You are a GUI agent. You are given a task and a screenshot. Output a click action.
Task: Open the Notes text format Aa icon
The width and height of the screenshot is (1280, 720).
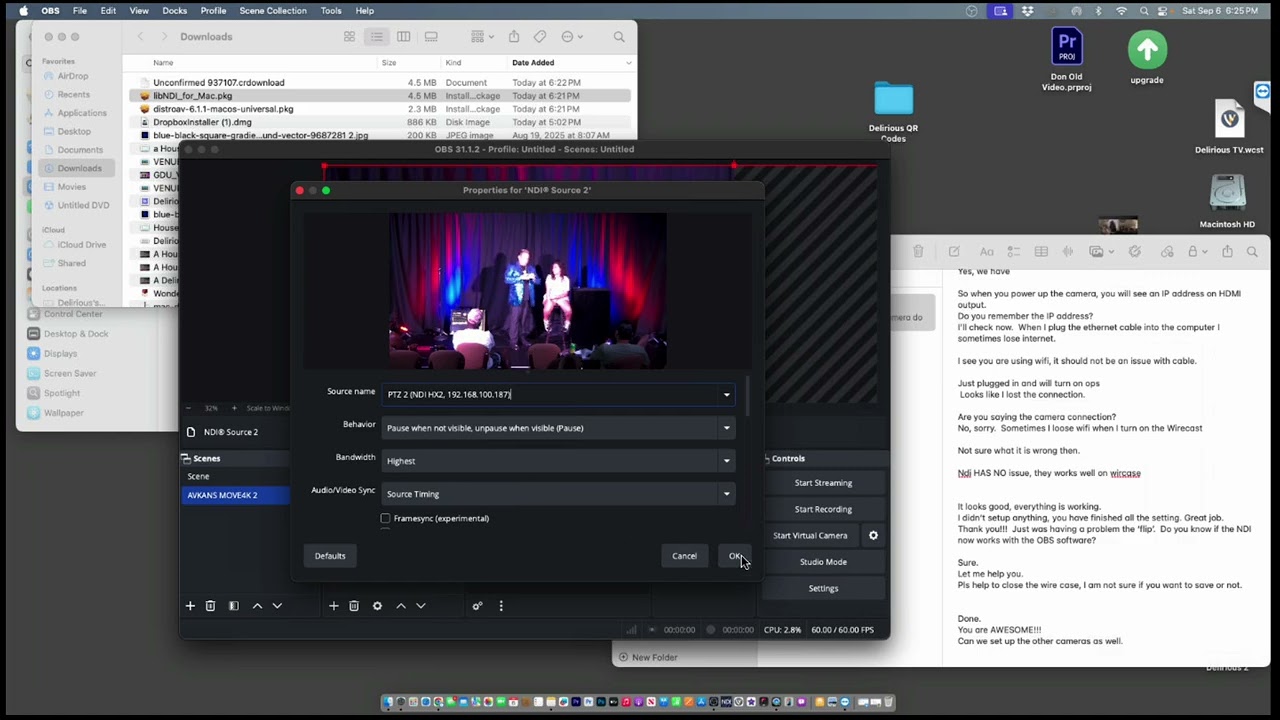click(987, 252)
